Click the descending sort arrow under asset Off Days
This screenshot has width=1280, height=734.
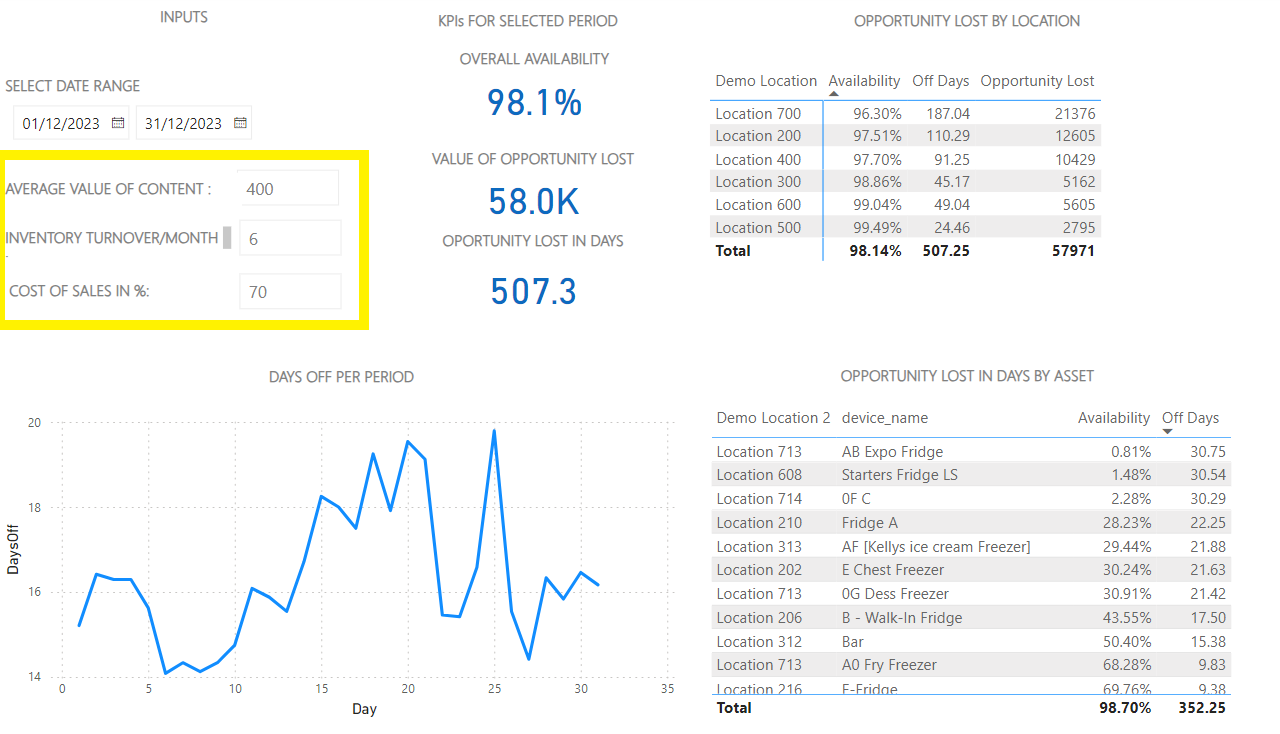(x=1167, y=431)
